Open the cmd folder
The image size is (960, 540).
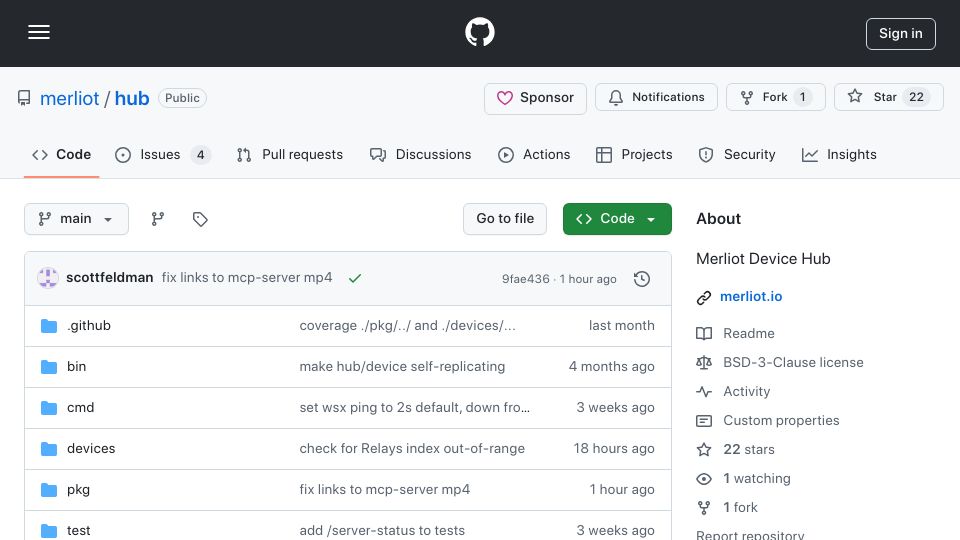[x=80, y=408]
